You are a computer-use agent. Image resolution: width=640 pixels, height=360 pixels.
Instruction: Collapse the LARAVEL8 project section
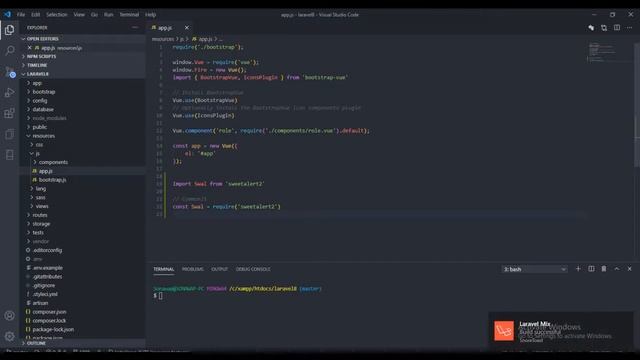(x=82, y=74)
